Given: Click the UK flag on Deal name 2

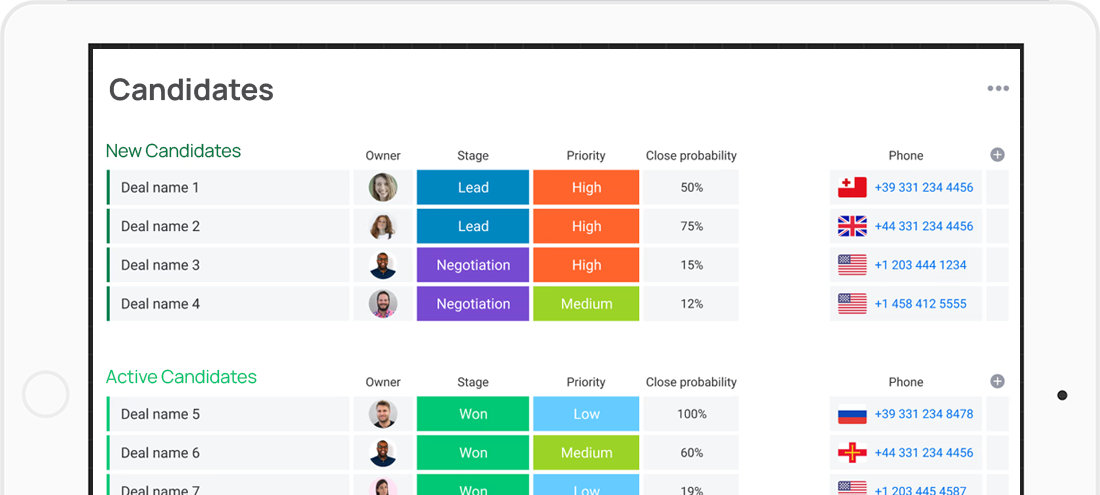Looking at the screenshot, I should tap(852, 226).
